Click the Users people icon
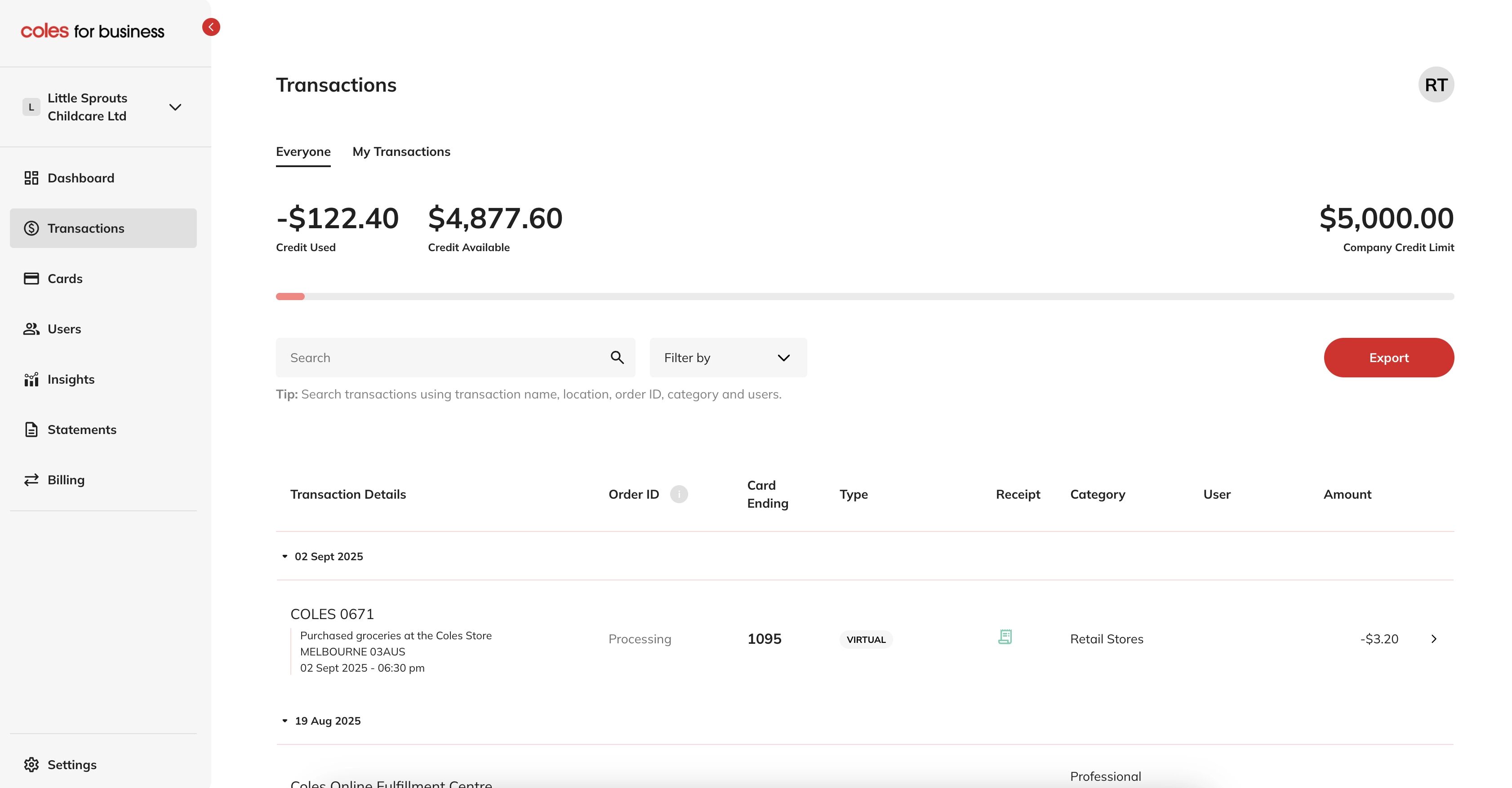Viewport: 1512px width, 788px height. tap(31, 329)
